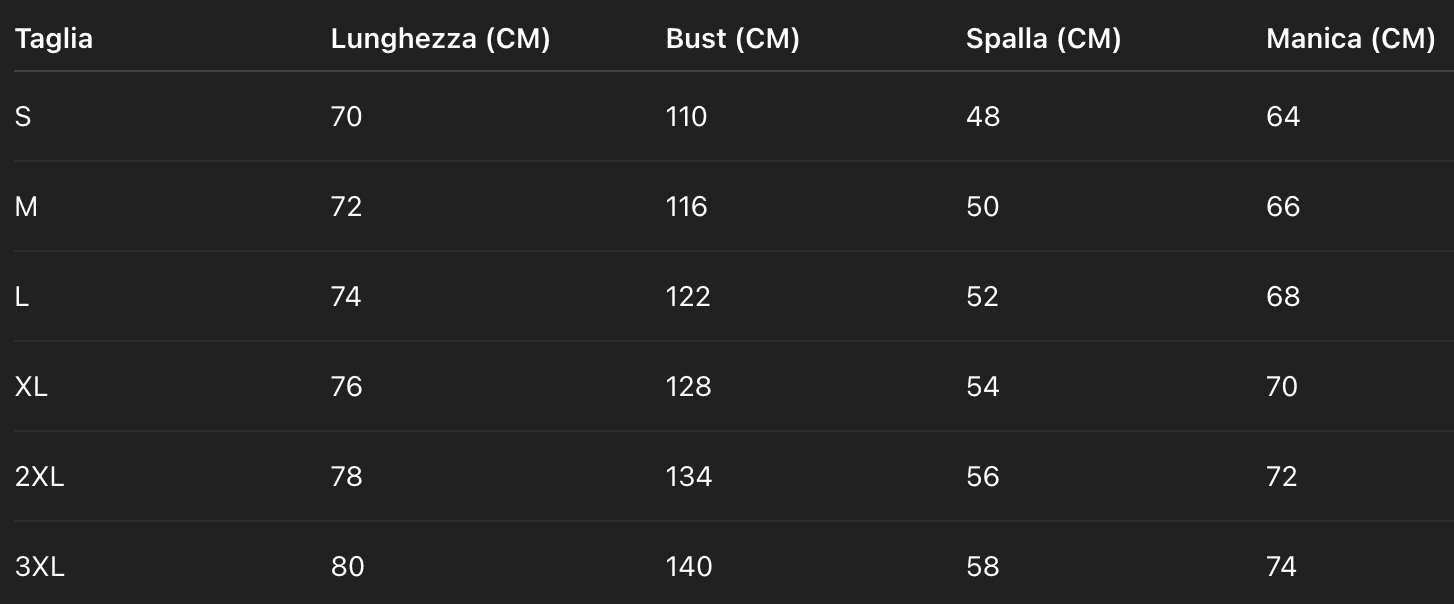This screenshot has width=1454, height=604.
Task: Click the Bust (CM) column header
Action: pos(732,39)
